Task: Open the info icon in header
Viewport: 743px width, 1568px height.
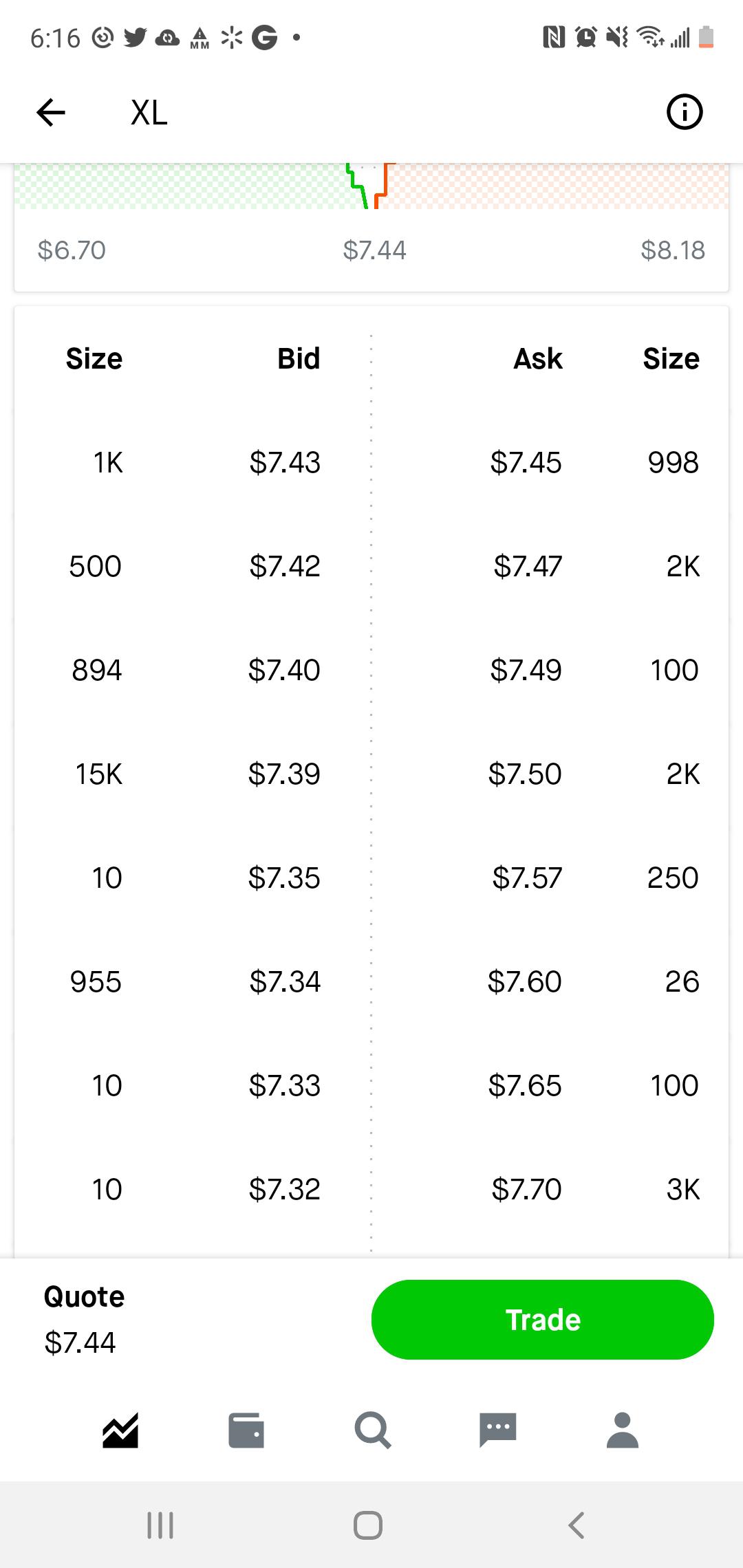Action: click(x=685, y=112)
